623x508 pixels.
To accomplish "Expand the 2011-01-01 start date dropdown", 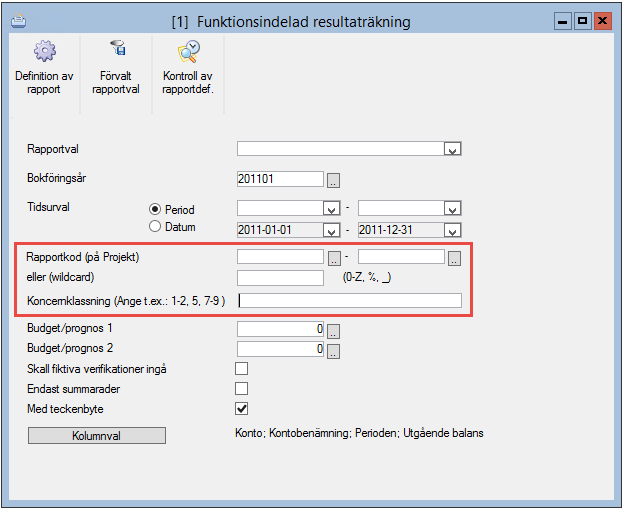I will pyautogui.click(x=331, y=230).
